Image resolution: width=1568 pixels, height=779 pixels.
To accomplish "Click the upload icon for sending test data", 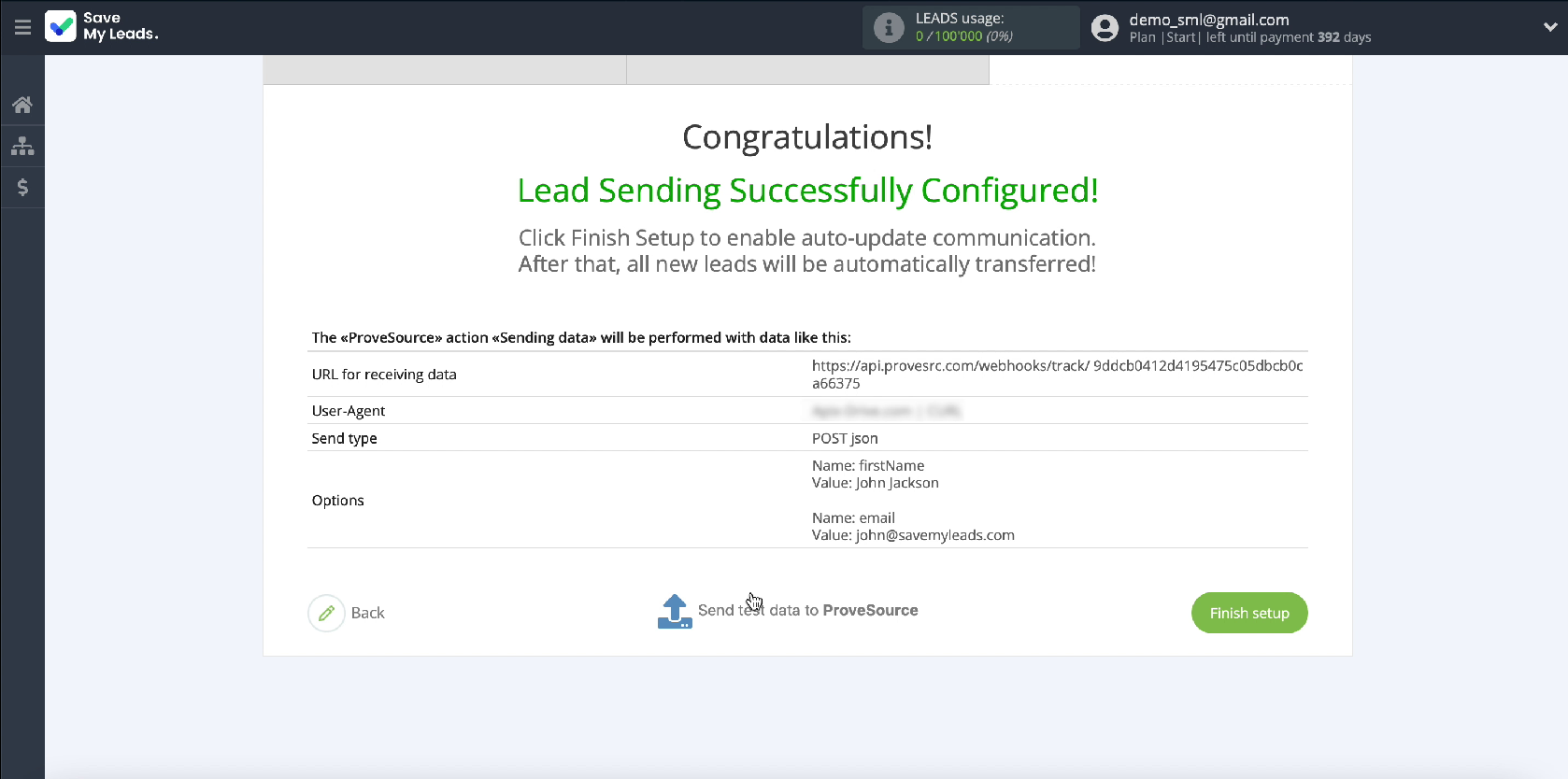I will point(674,612).
